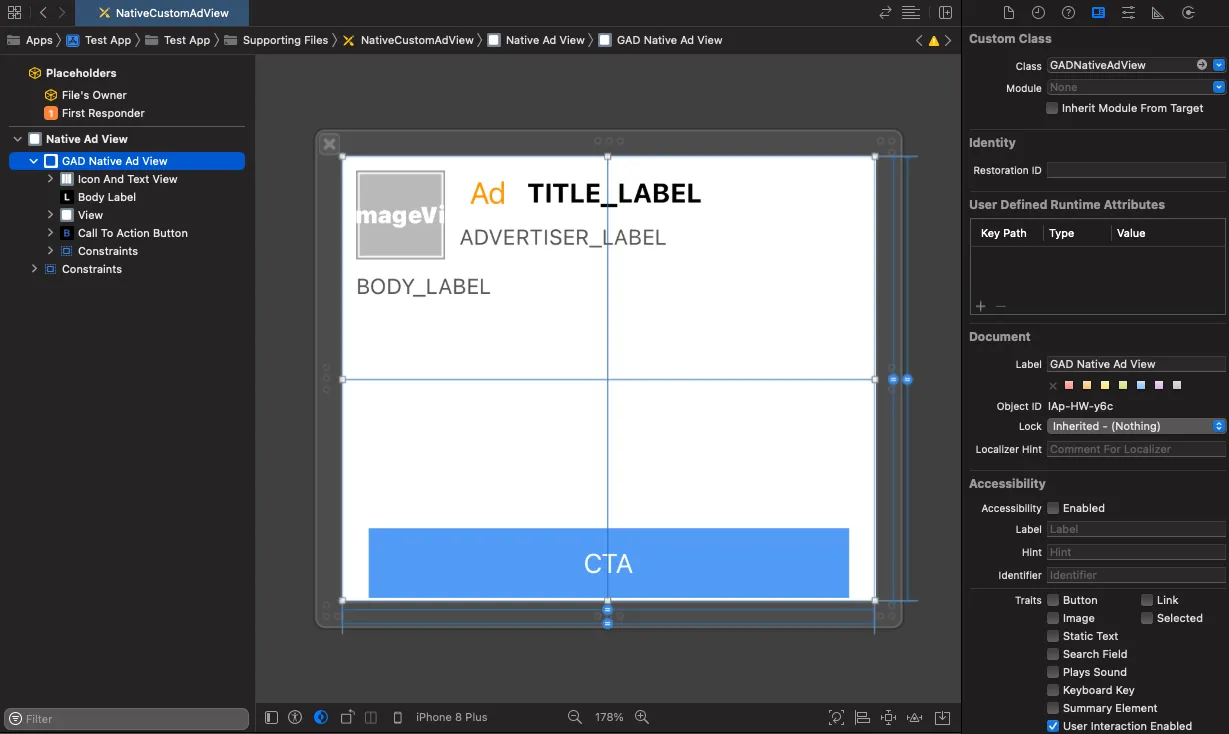Open the Size inspector
The width and height of the screenshot is (1229, 734).
click(x=1156, y=12)
